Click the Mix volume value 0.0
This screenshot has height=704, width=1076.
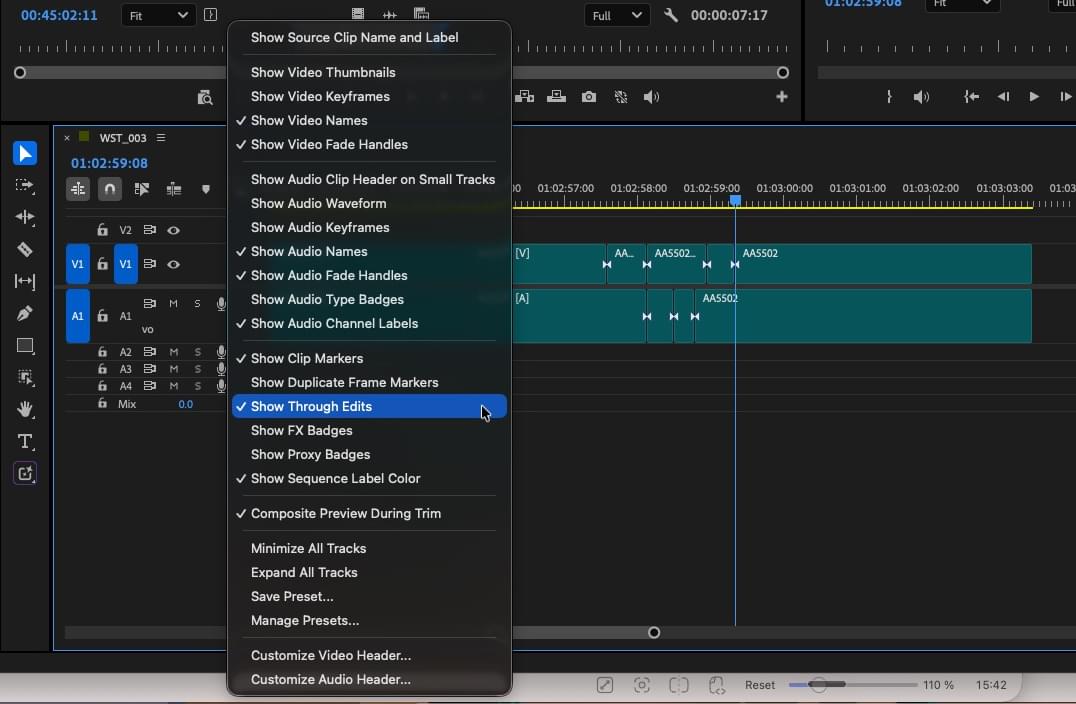186,404
